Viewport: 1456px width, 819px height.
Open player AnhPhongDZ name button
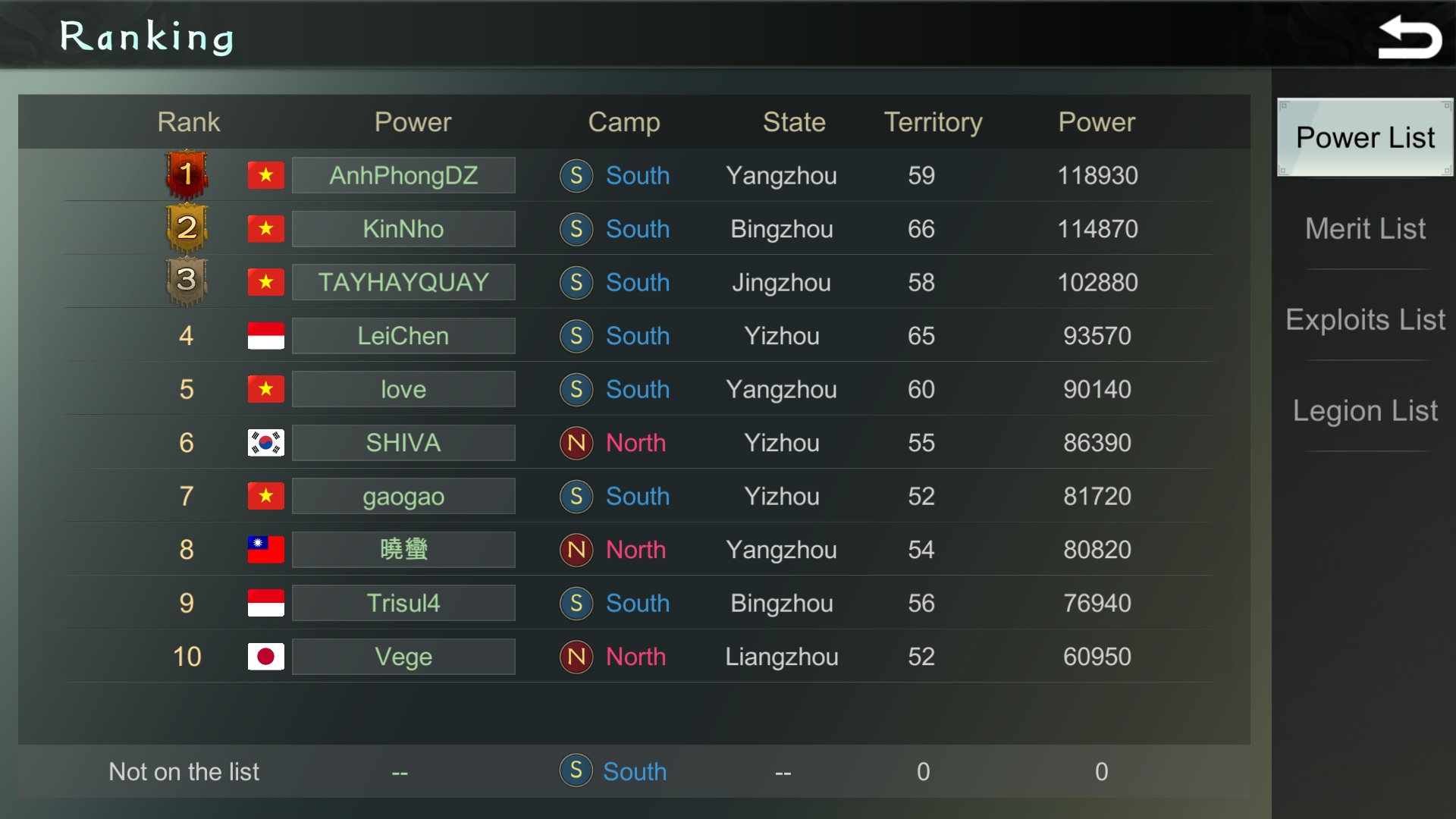point(403,176)
